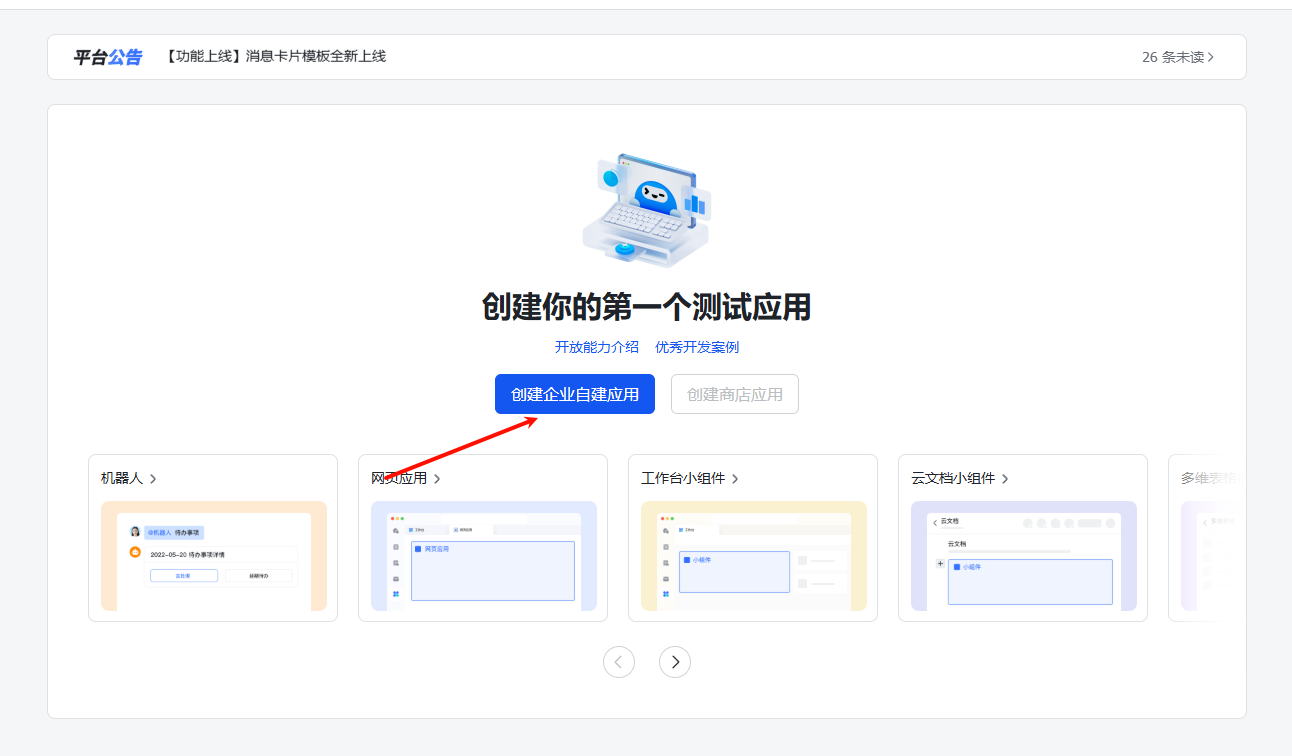Open the 工作台小组件 card title

coord(683,478)
